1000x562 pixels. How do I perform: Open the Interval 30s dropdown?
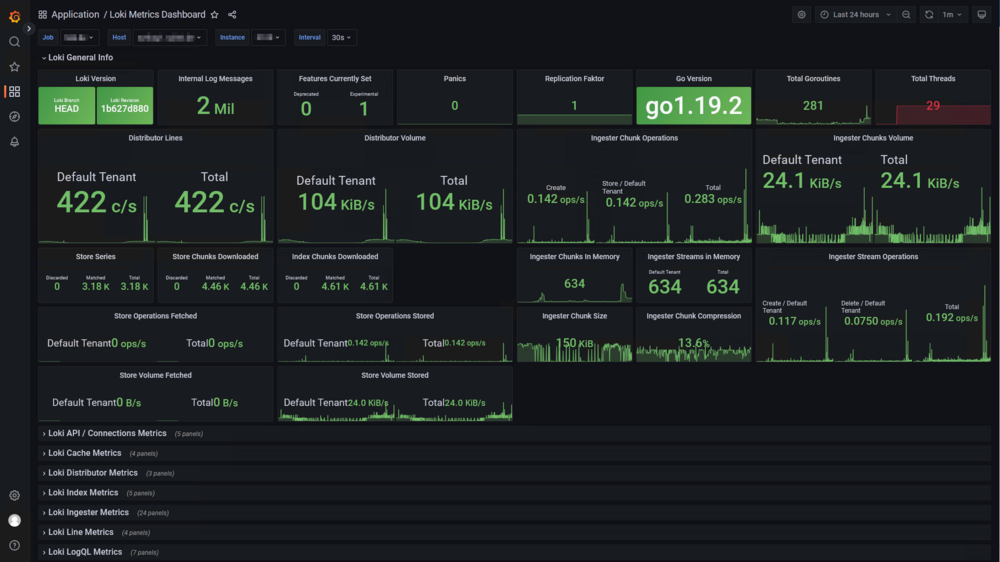tap(341, 38)
